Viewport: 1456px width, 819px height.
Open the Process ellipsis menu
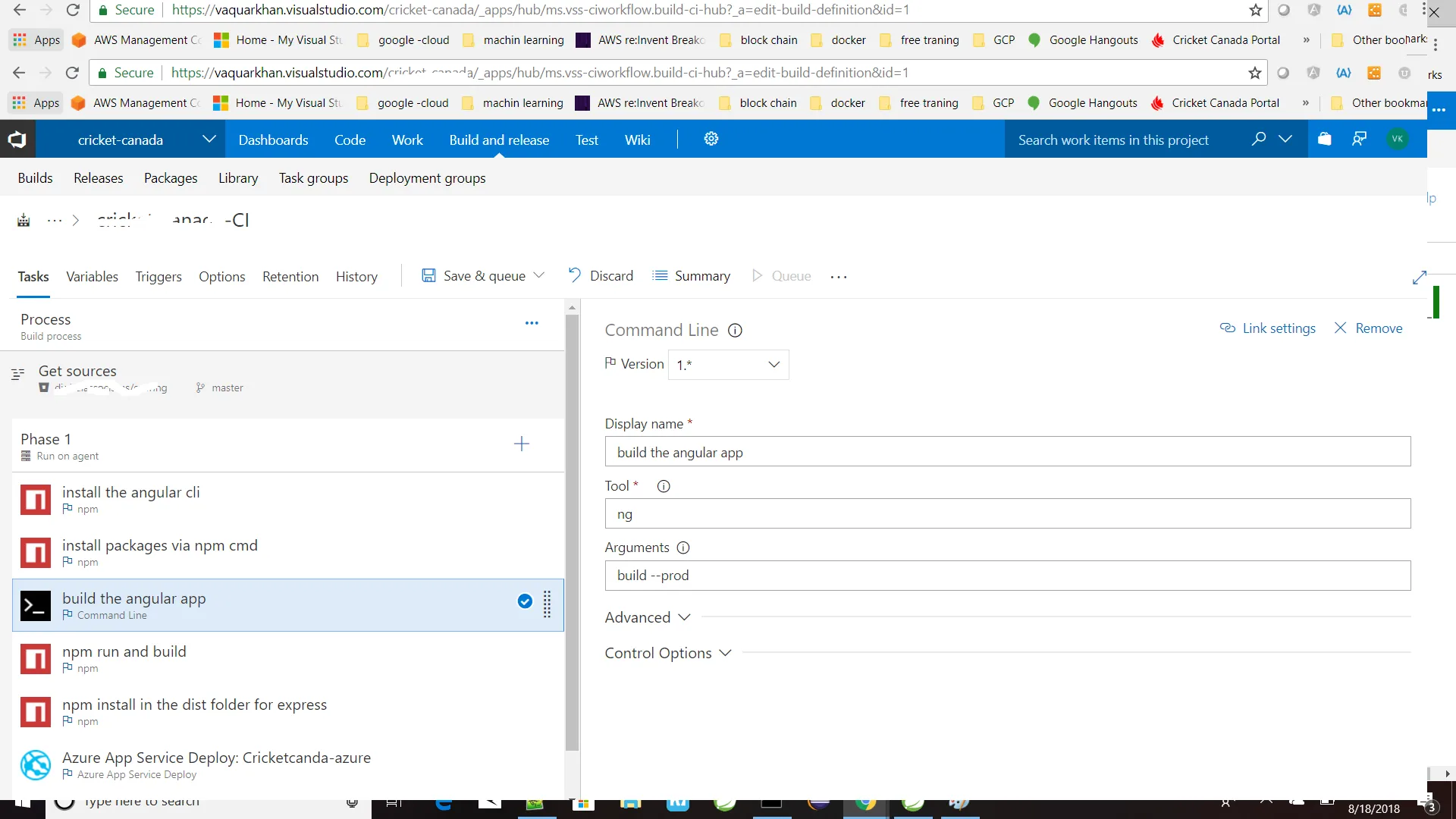(532, 323)
